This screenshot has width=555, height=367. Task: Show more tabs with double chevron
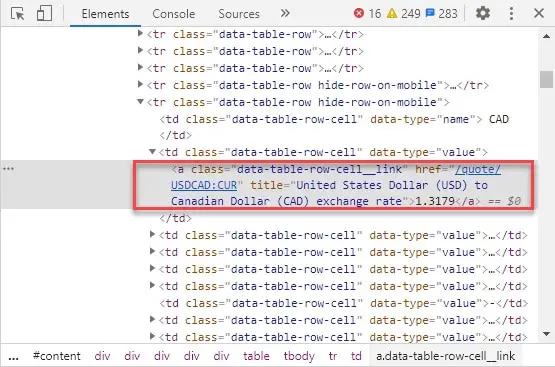[x=285, y=13]
